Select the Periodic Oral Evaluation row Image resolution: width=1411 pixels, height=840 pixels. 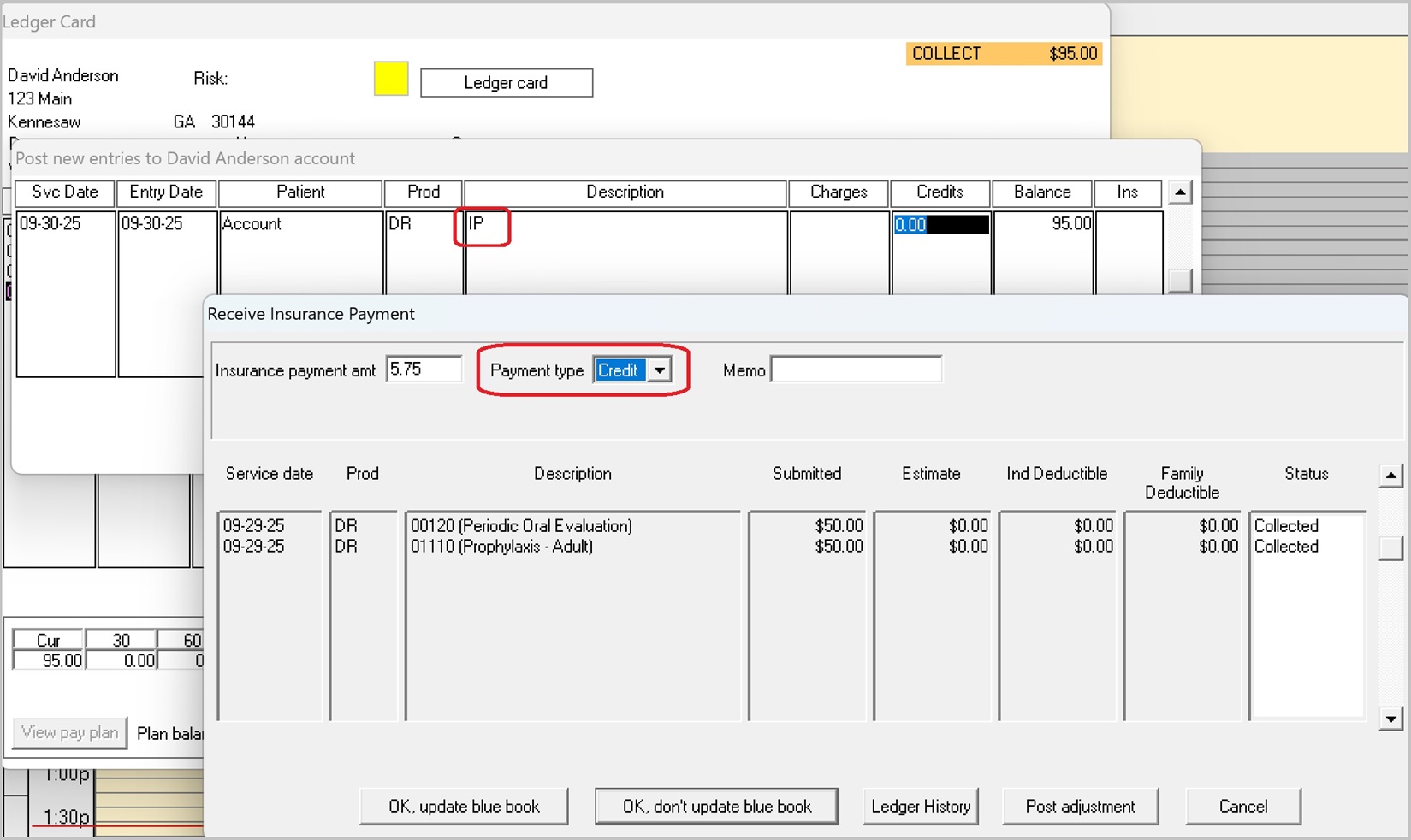pyautogui.click(x=521, y=526)
